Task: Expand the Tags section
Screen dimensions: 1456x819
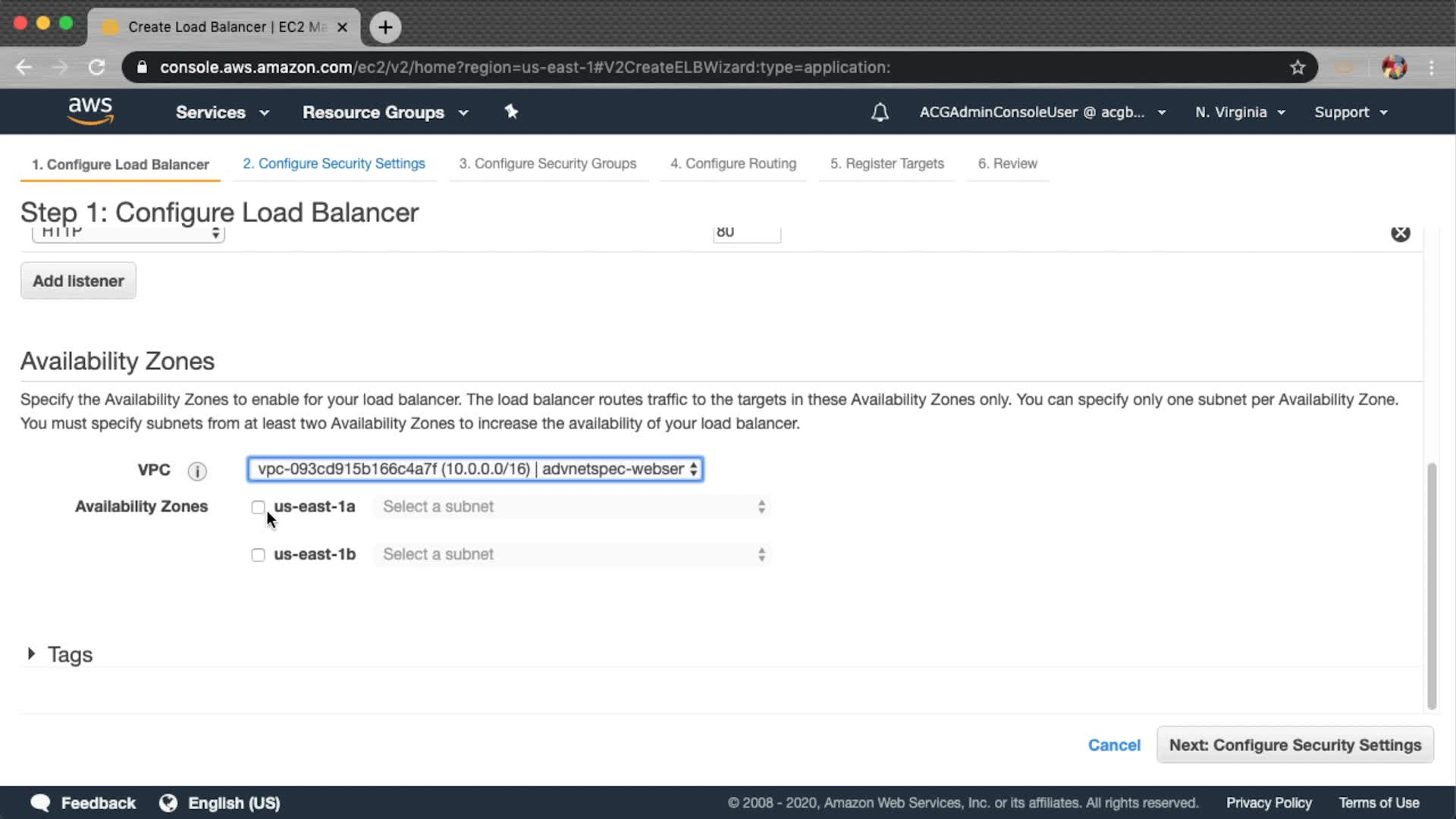Action: click(32, 654)
